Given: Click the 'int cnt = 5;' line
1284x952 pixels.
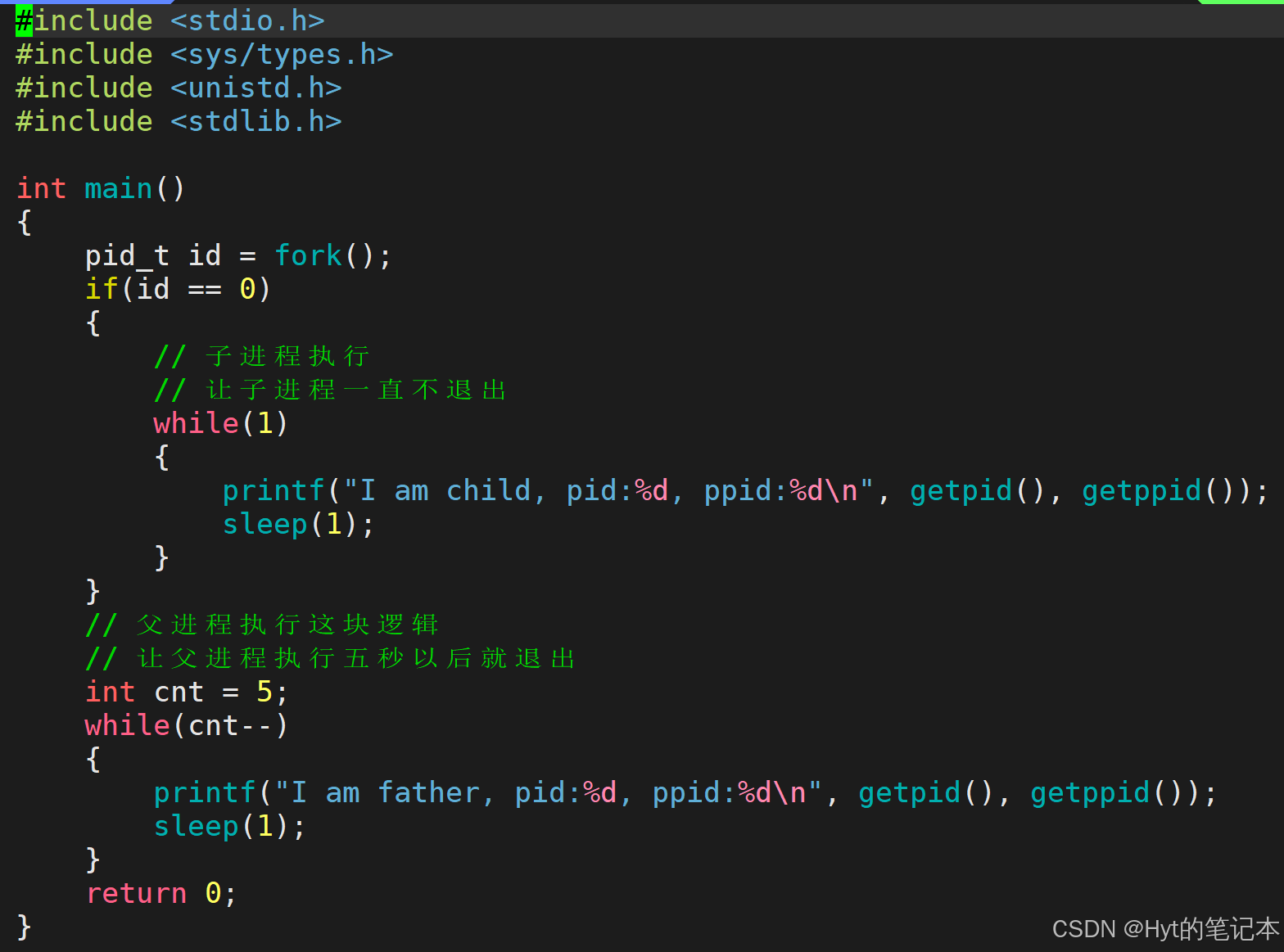Looking at the screenshot, I should 187,692.
